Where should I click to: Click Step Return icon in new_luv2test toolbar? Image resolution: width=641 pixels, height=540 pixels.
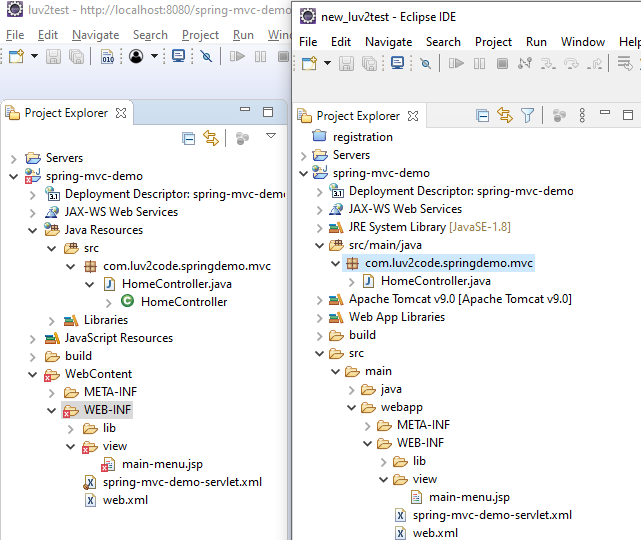click(594, 63)
